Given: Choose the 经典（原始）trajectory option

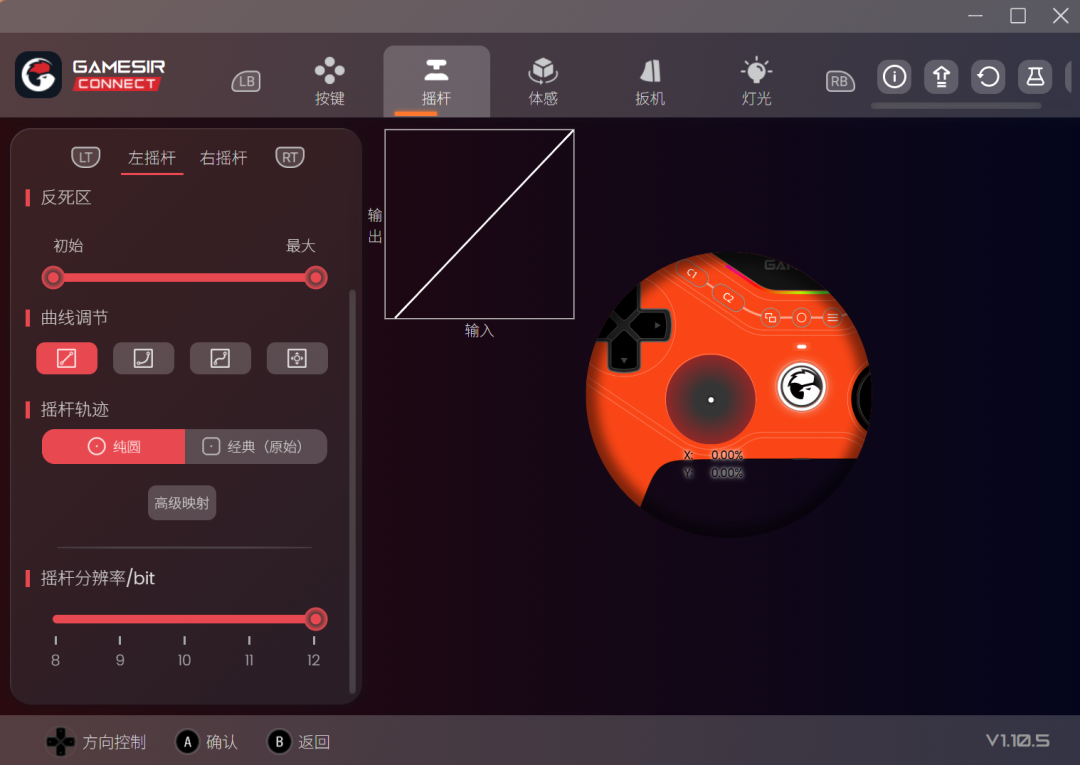Looking at the screenshot, I should click(x=256, y=446).
